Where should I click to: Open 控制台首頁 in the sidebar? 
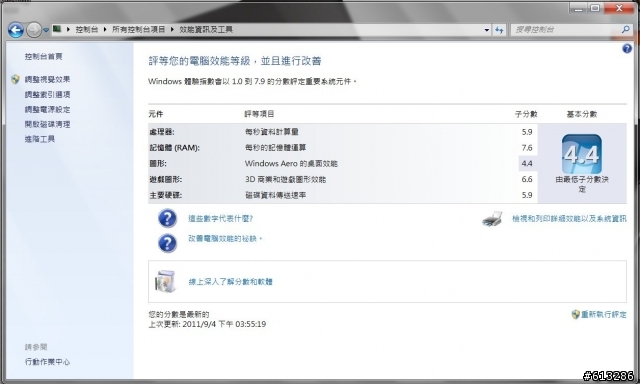43,56
